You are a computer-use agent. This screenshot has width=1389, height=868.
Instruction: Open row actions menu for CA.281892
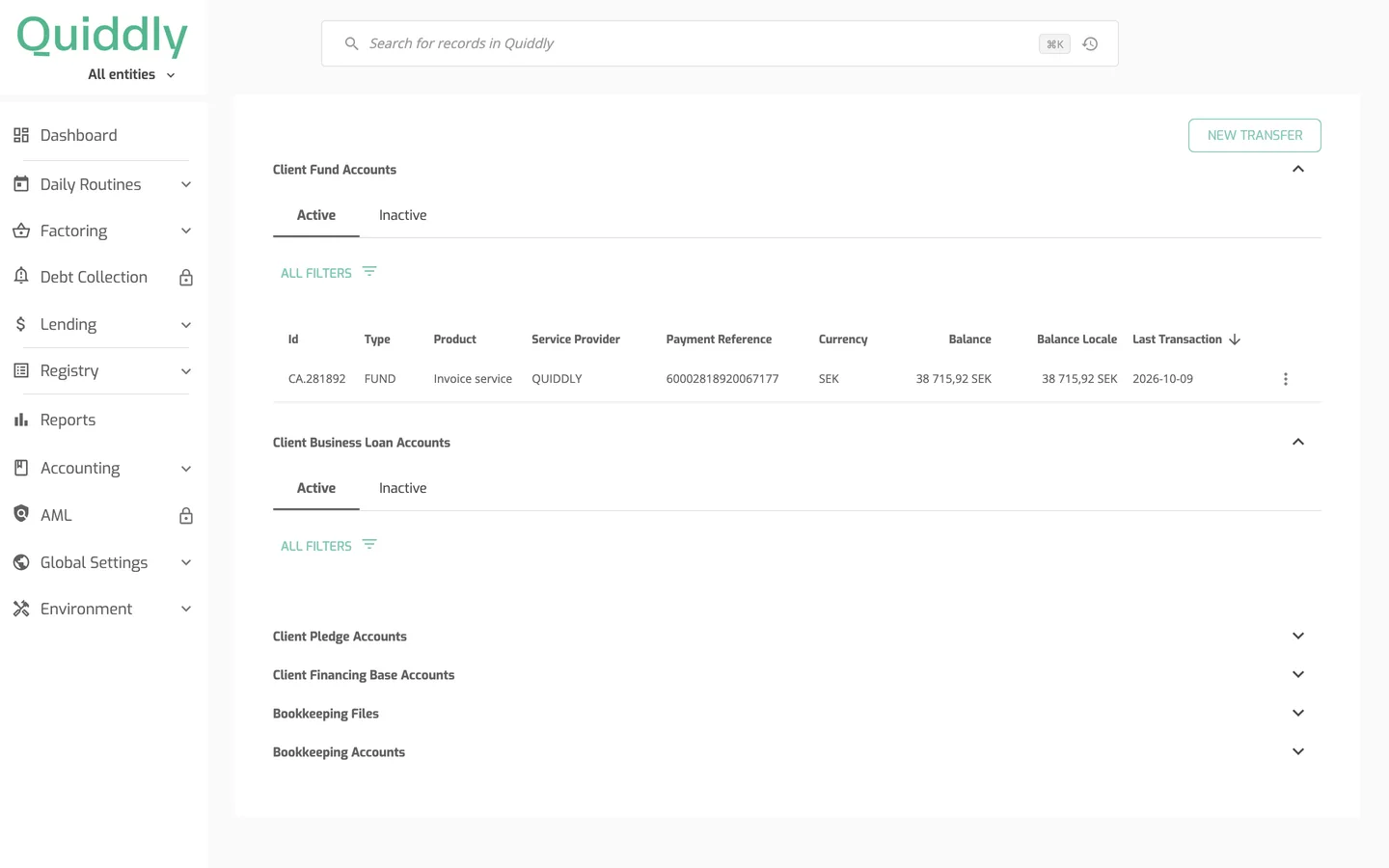tap(1286, 379)
